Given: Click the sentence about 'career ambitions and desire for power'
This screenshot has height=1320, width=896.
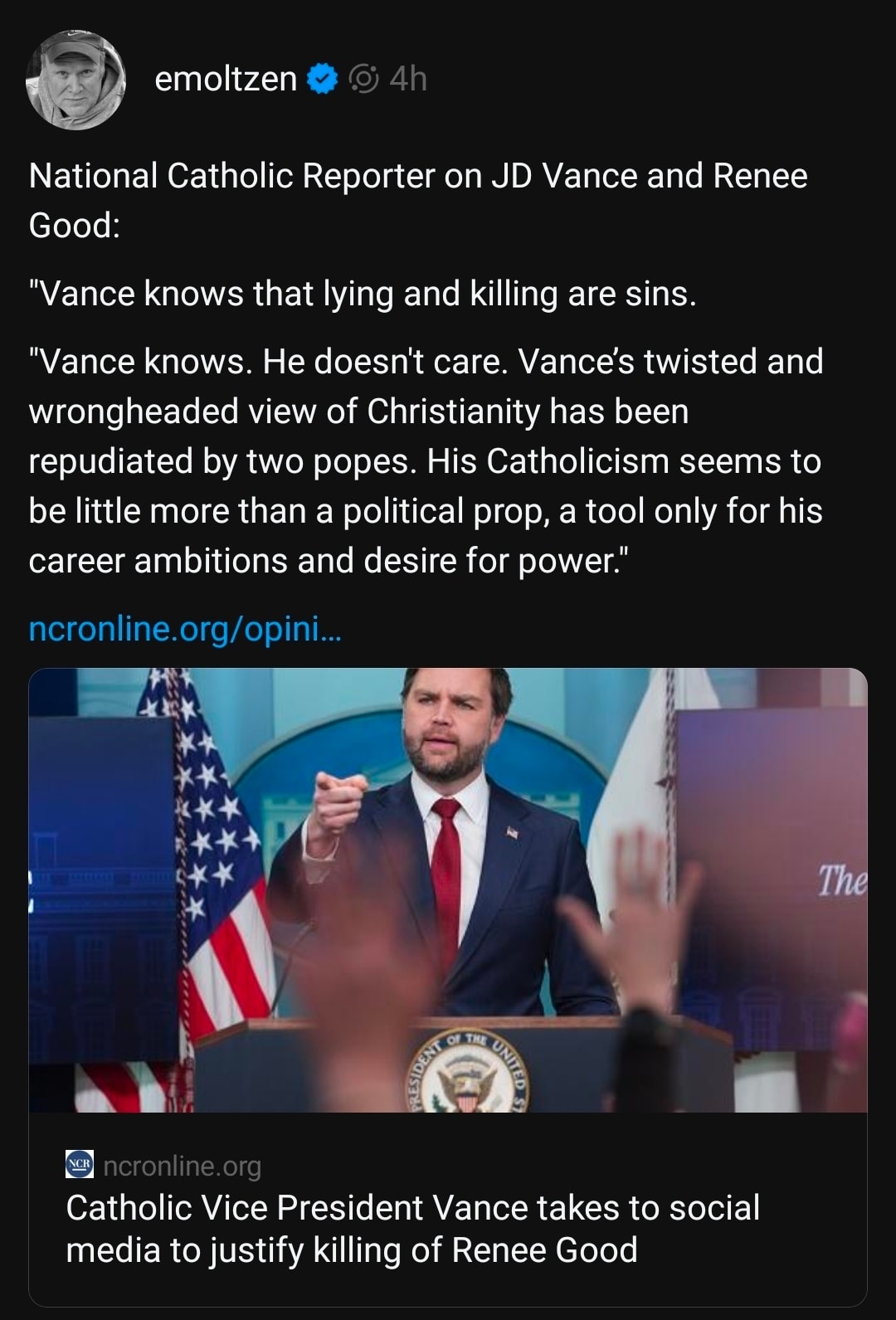Looking at the screenshot, I should pyautogui.click(x=332, y=559).
